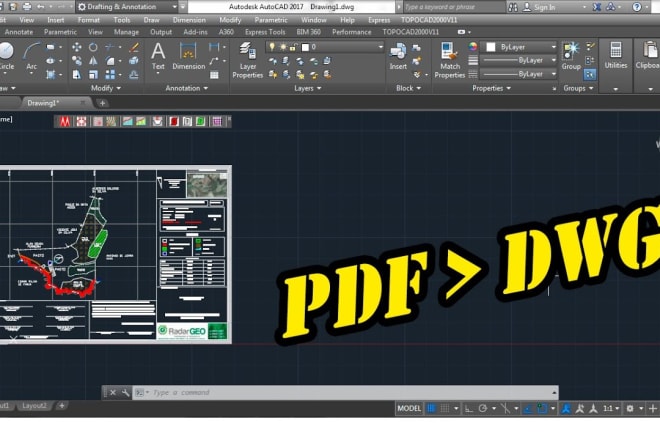This screenshot has height=440, width=660.
Task: Add a new layout with plus button
Action: tap(61, 405)
